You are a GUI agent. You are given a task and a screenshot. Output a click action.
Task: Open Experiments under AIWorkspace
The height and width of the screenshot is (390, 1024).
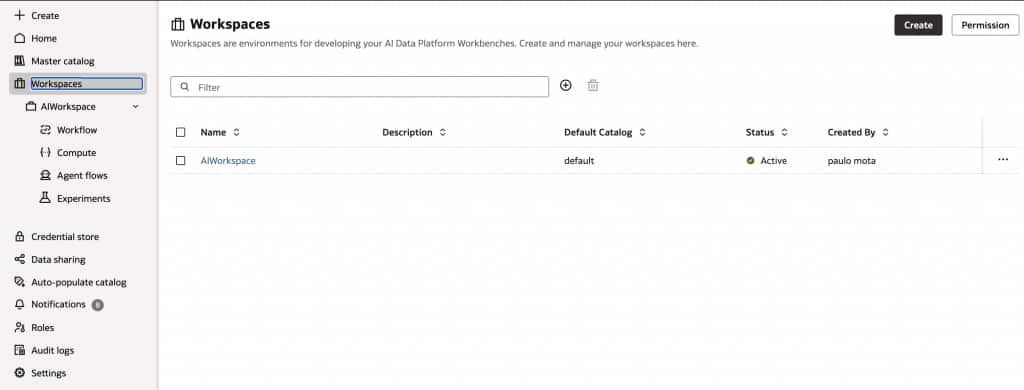[x=84, y=198]
